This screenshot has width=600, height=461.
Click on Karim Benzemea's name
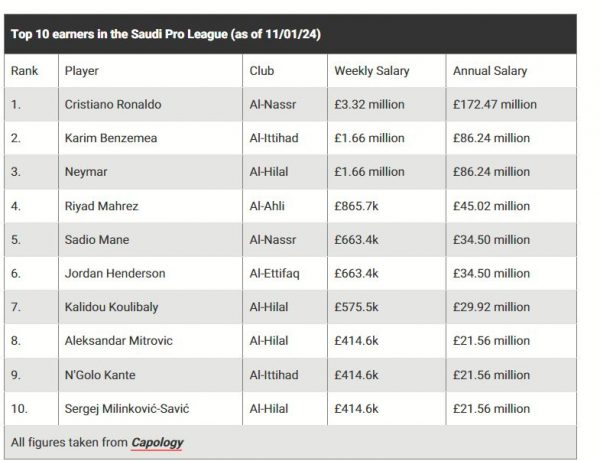pos(111,139)
